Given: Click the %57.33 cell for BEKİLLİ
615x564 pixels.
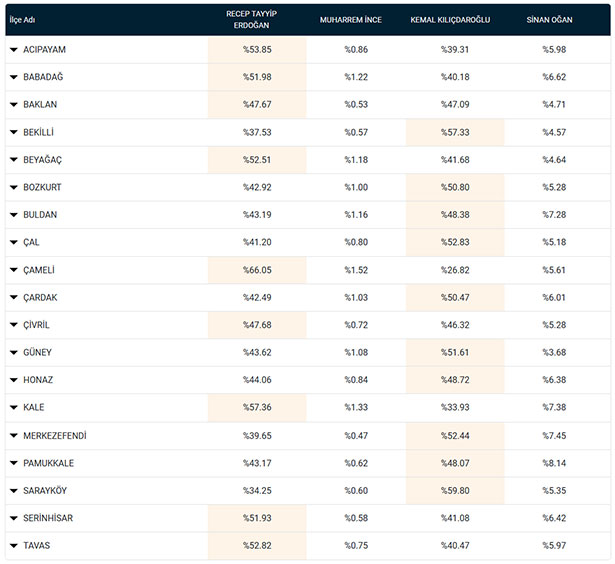Looking at the screenshot, I should (x=455, y=132).
